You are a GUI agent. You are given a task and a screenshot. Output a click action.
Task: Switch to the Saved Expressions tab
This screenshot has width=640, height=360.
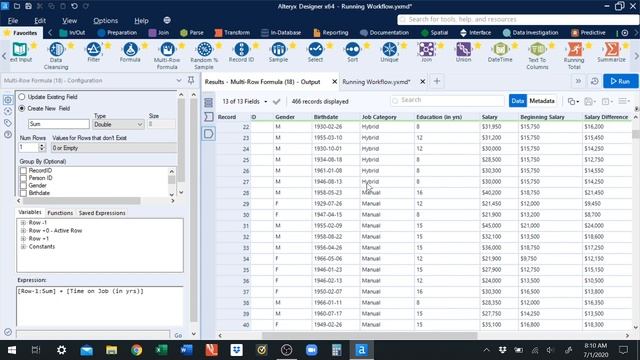[x=102, y=213]
